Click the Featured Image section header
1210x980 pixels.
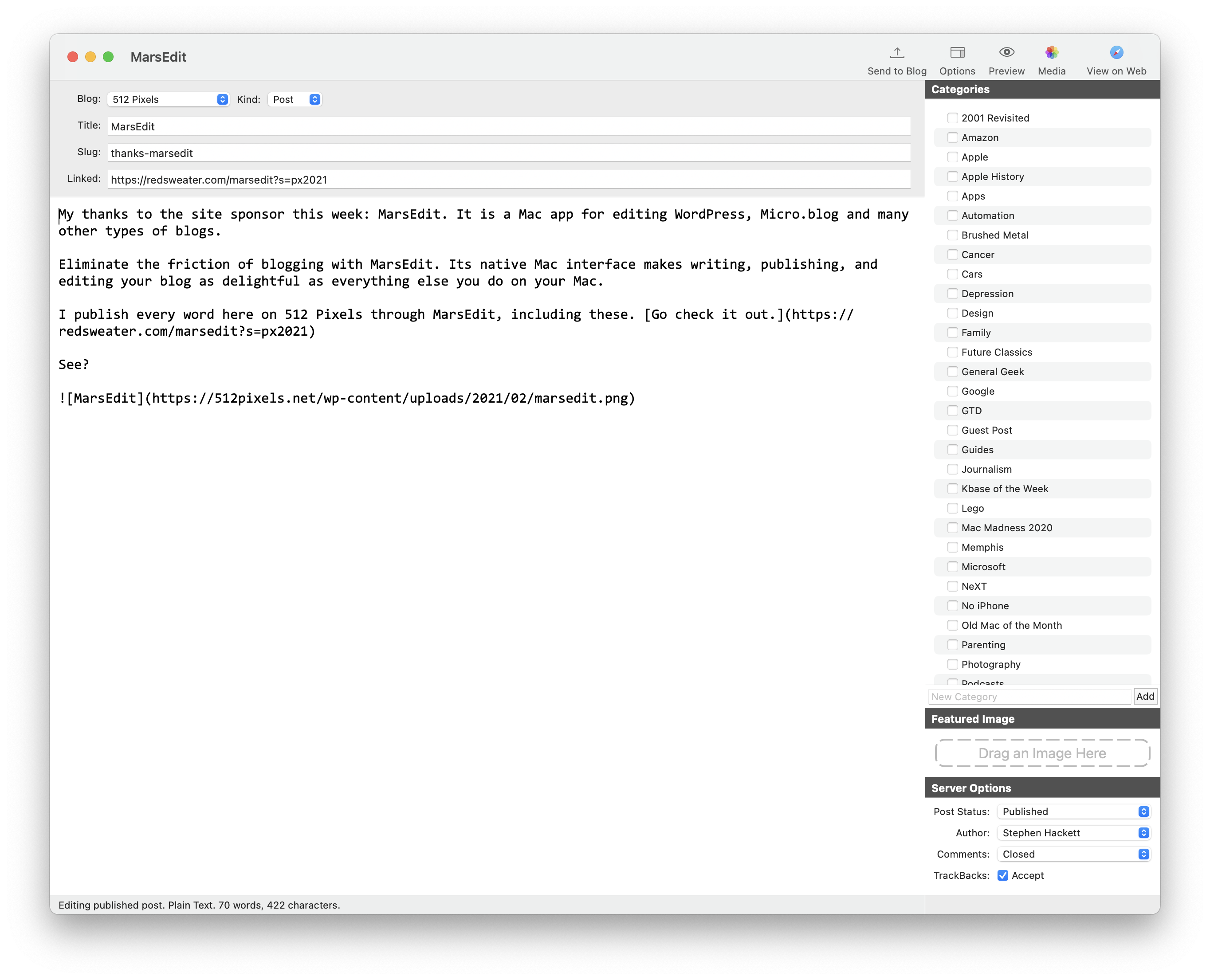pos(1042,719)
